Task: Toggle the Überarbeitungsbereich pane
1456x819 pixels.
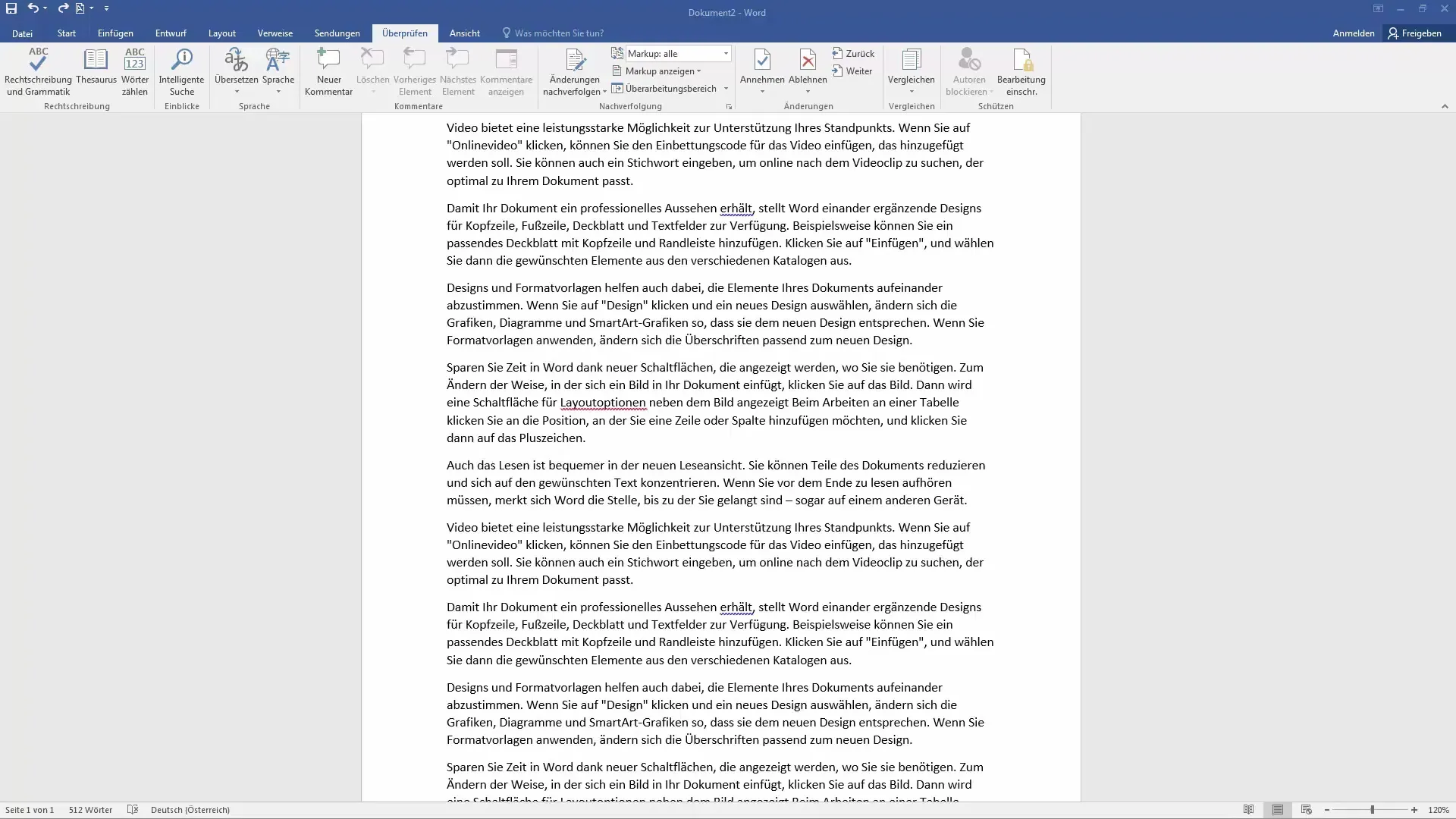Action: (664, 89)
